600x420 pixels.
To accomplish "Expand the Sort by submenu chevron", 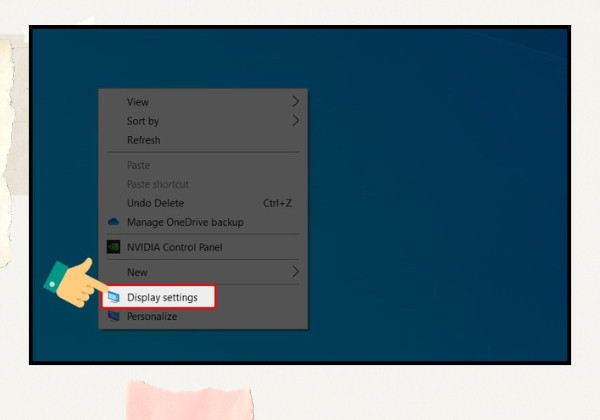I will (295, 121).
